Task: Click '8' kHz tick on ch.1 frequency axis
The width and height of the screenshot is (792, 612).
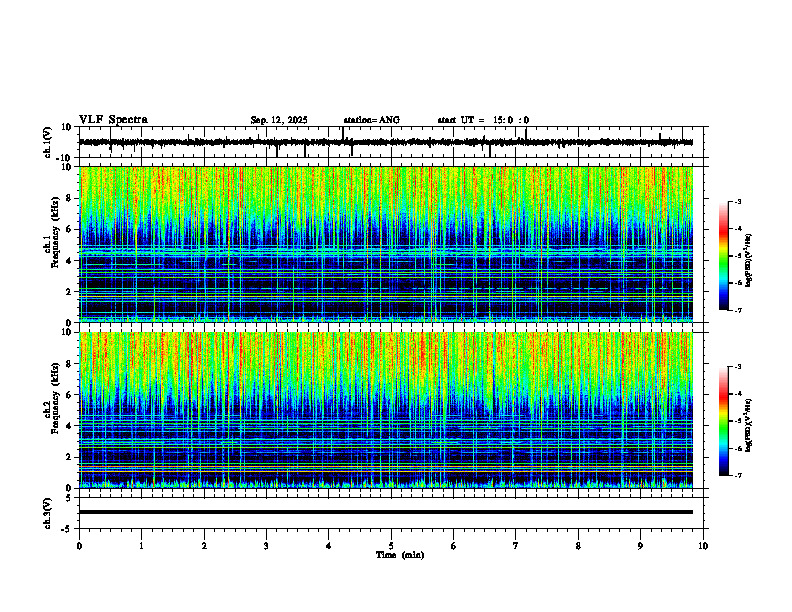Action: tap(70, 198)
